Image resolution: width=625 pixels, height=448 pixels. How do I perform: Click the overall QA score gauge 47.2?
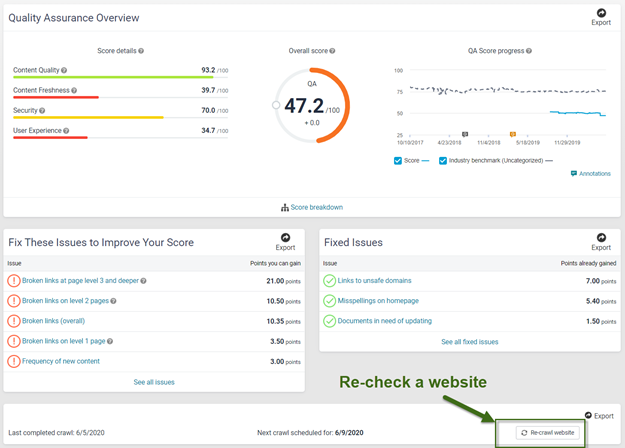pos(312,106)
